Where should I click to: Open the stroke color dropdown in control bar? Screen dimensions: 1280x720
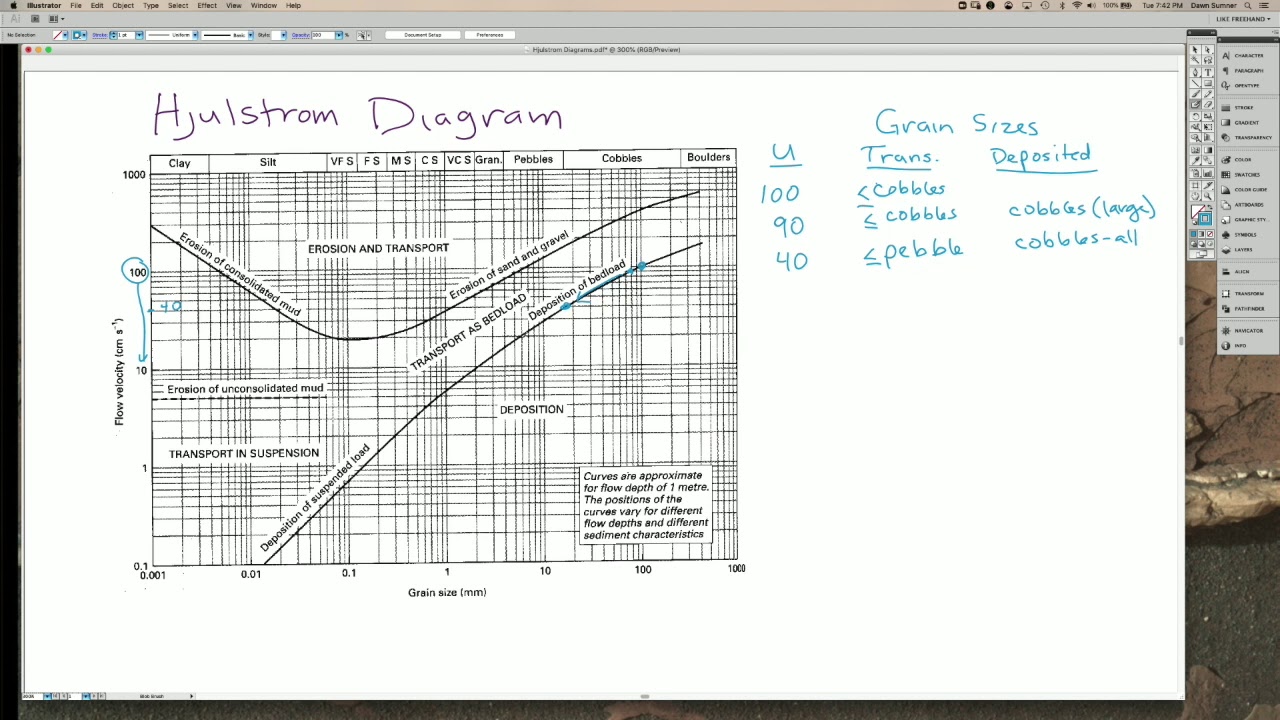pos(84,35)
